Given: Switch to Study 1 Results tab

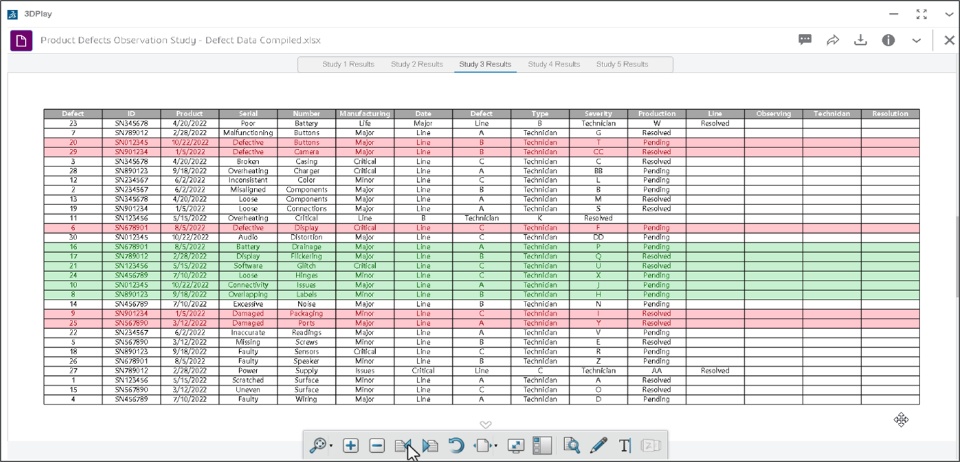Looking at the screenshot, I should pos(348,64).
